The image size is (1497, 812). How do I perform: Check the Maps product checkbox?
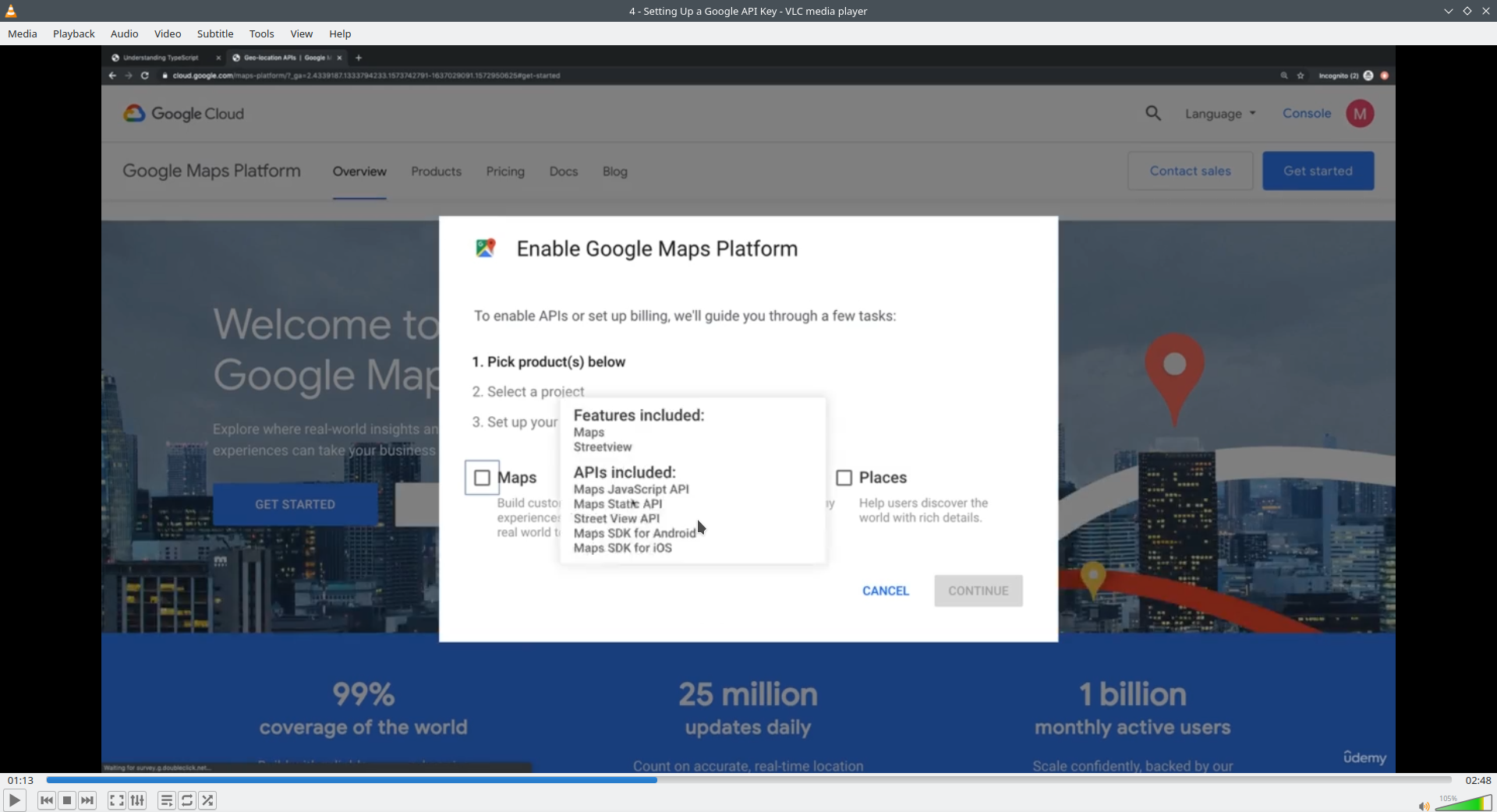(x=482, y=478)
